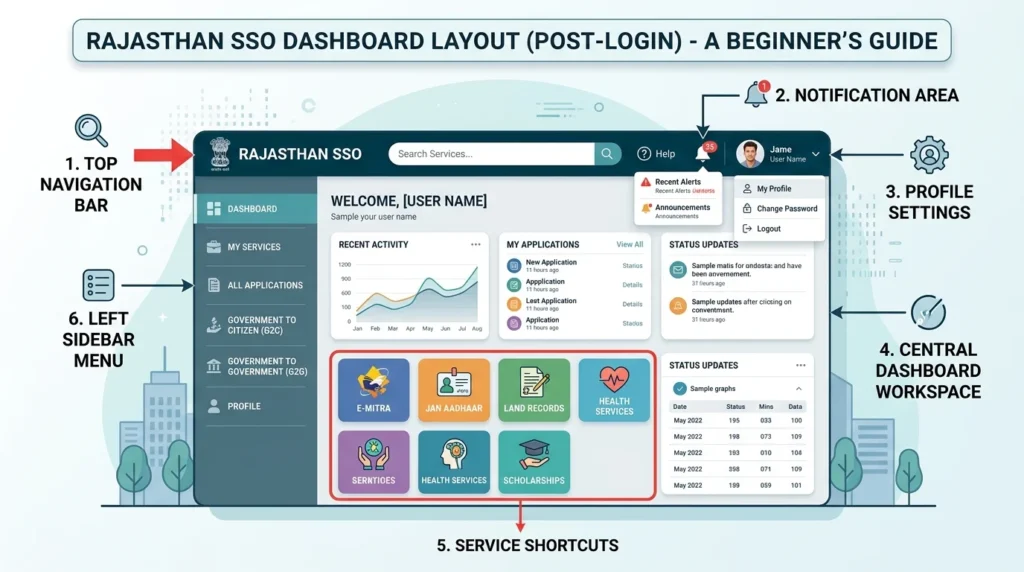1024x572 pixels.
Task: Toggle the Sample graphs check circle
Action: (680, 389)
